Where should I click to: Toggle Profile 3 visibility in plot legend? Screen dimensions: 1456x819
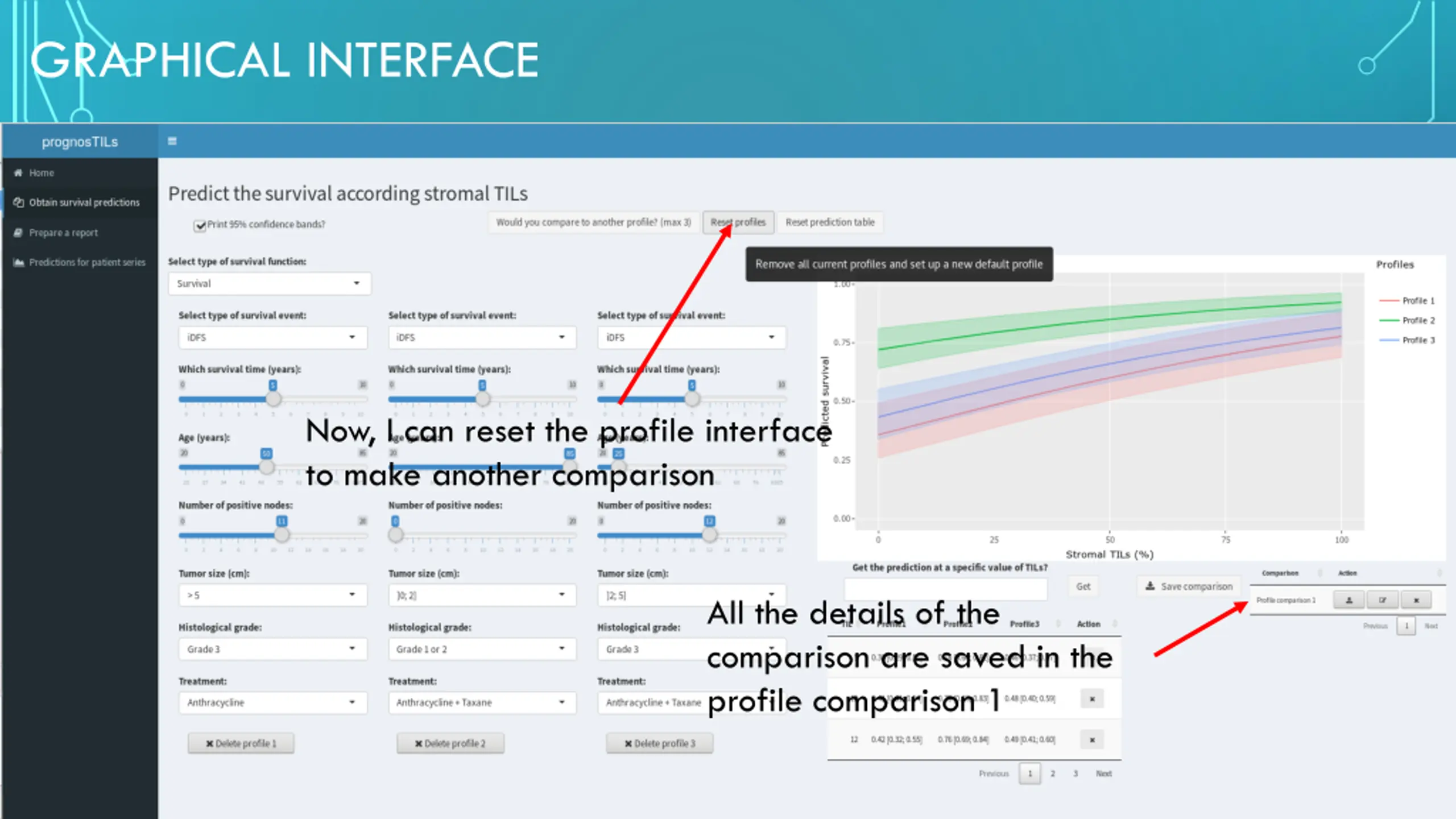1407,340
